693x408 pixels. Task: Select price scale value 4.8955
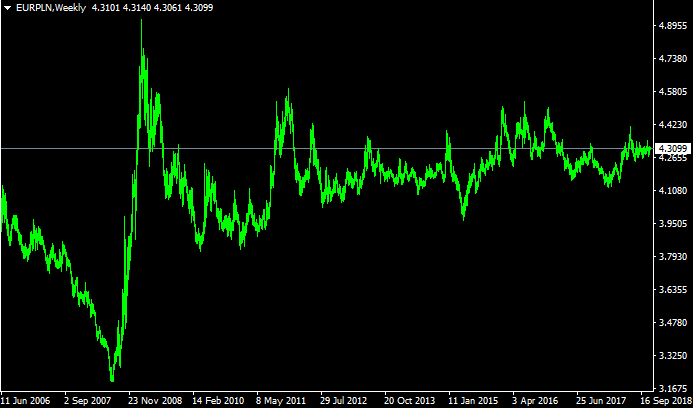pos(675,26)
